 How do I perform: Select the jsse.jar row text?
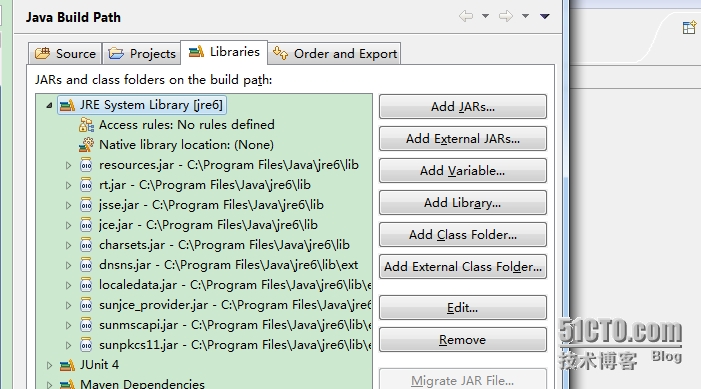(x=211, y=205)
